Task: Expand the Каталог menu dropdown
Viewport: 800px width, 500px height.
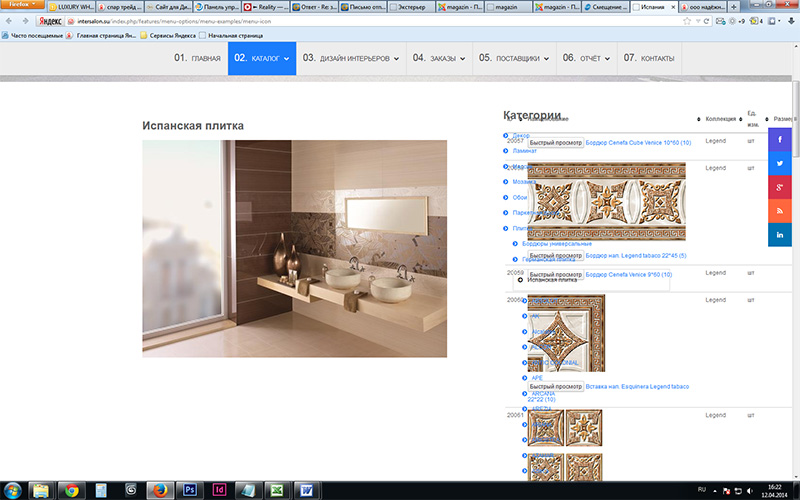Action: pyautogui.click(x=261, y=58)
